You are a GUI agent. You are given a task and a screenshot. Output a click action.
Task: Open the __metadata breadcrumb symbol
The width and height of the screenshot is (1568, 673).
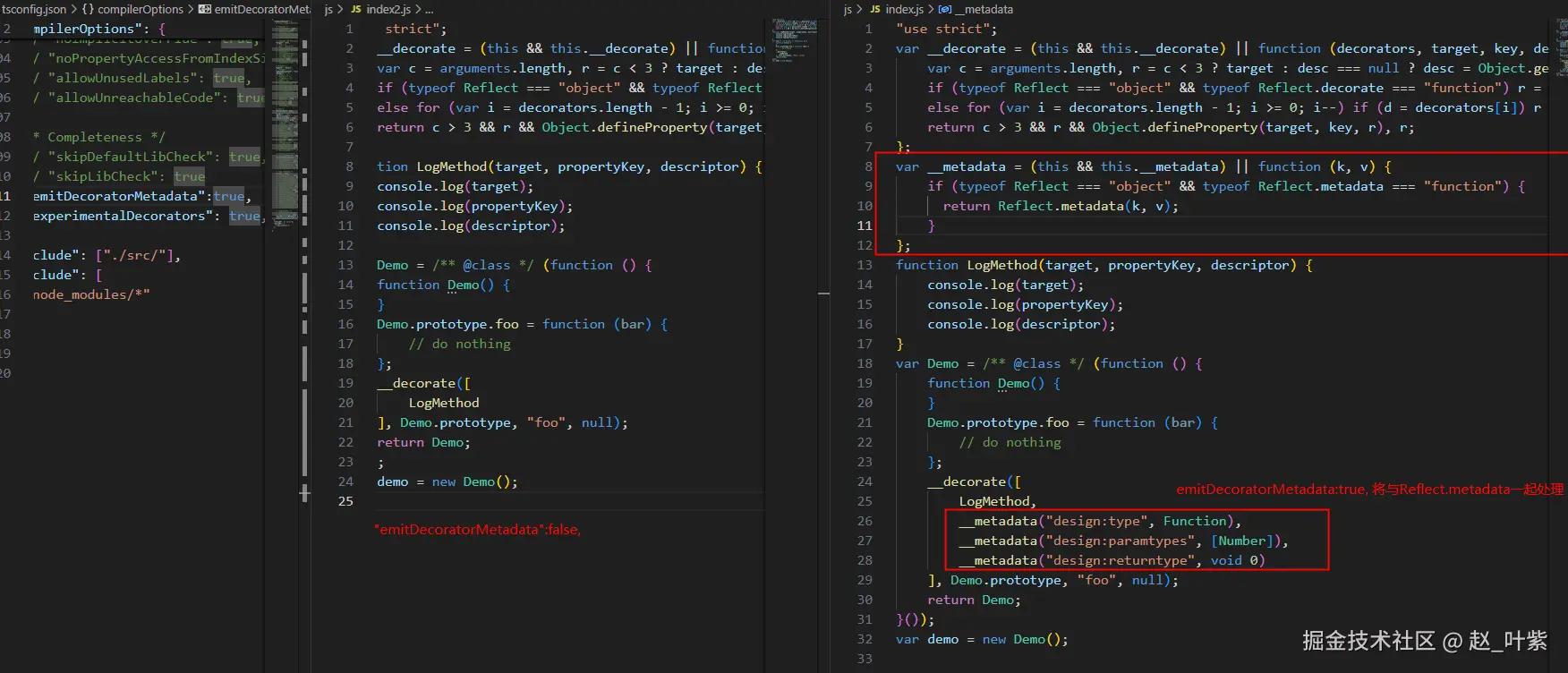(x=984, y=9)
